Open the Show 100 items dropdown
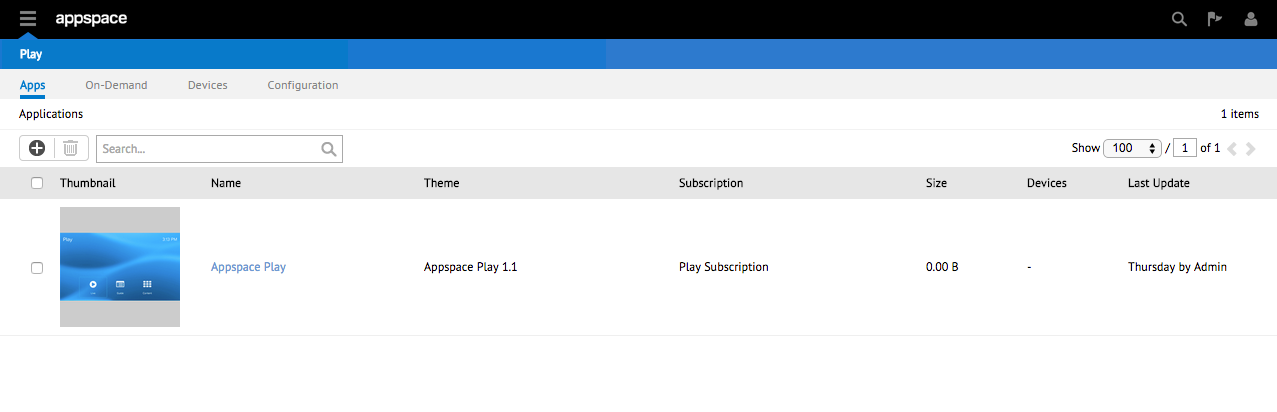This screenshot has height=412, width=1277. pyautogui.click(x=1131, y=148)
